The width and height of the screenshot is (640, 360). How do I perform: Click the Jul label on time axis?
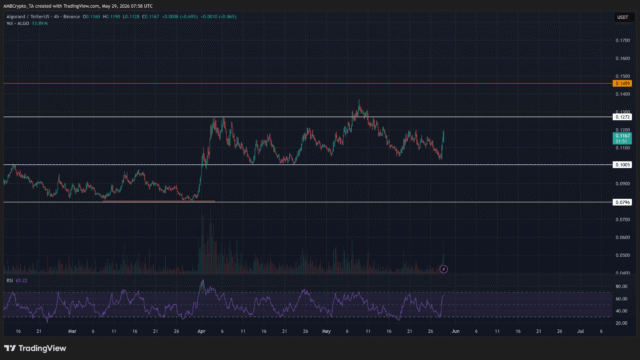click(x=580, y=331)
